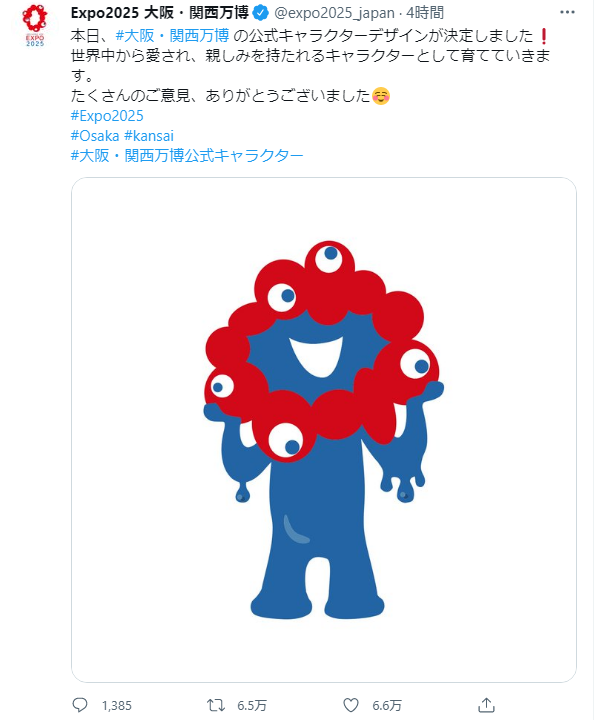Click the blue verified badge

click(261, 13)
